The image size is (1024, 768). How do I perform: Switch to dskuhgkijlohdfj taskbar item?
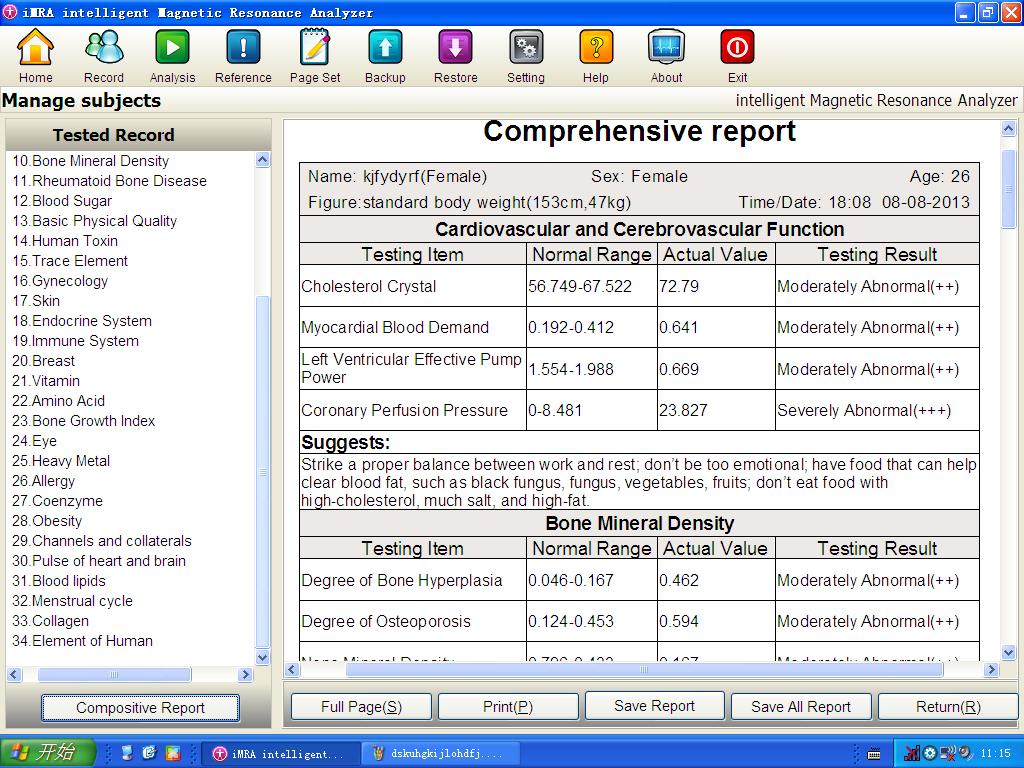click(440, 754)
